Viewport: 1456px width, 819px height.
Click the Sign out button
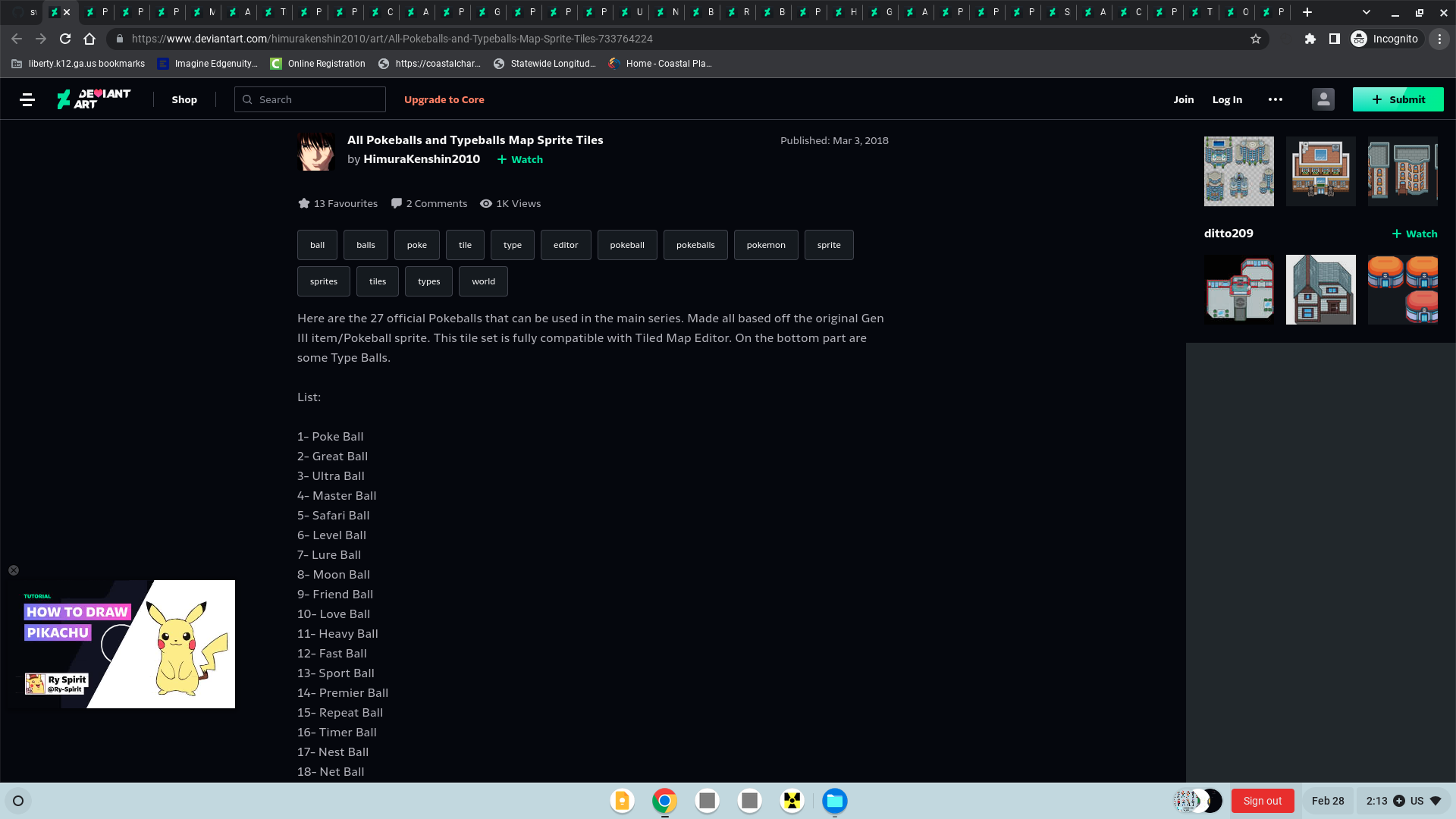1263,801
